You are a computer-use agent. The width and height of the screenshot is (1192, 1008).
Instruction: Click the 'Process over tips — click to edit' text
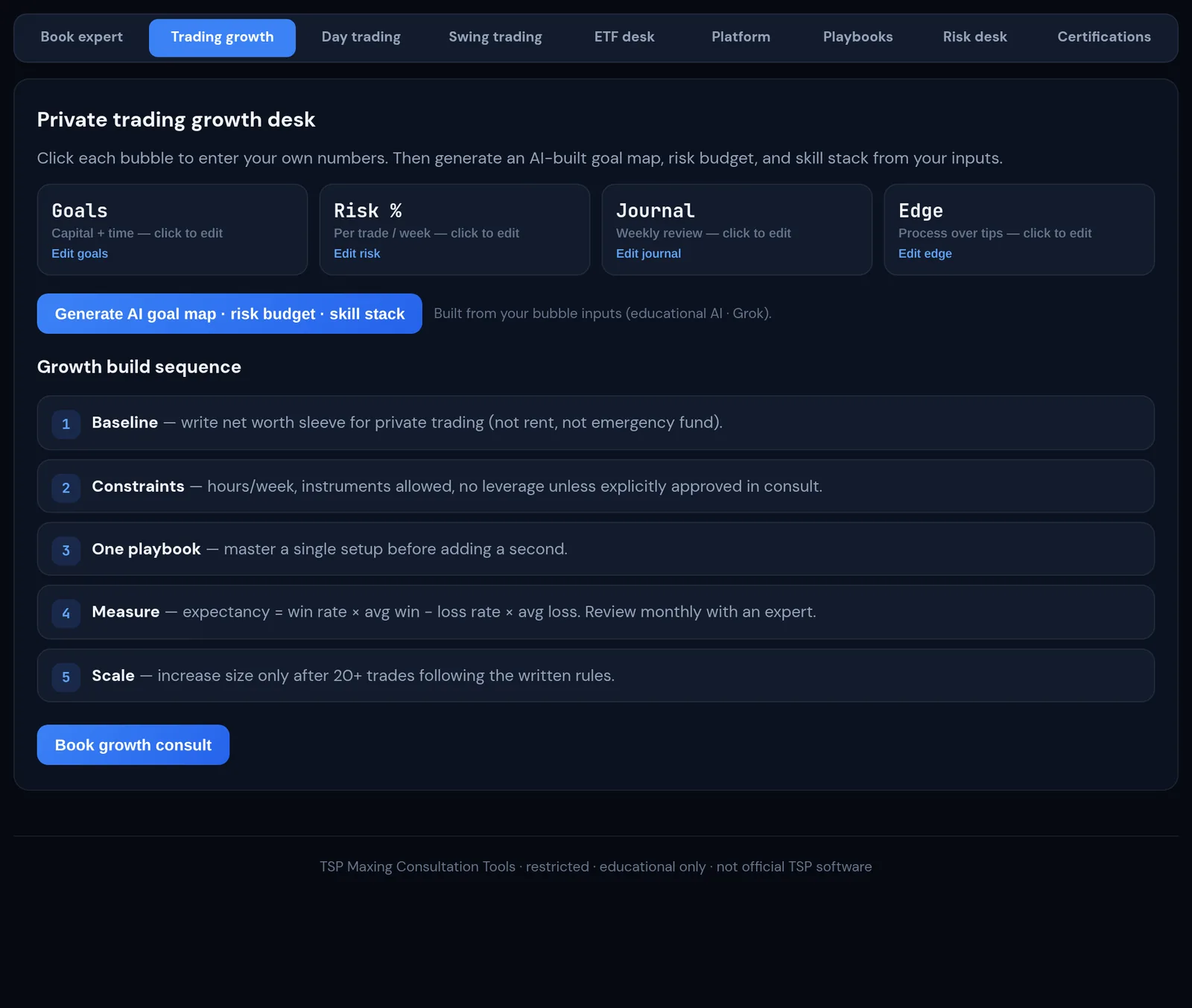[995, 233]
